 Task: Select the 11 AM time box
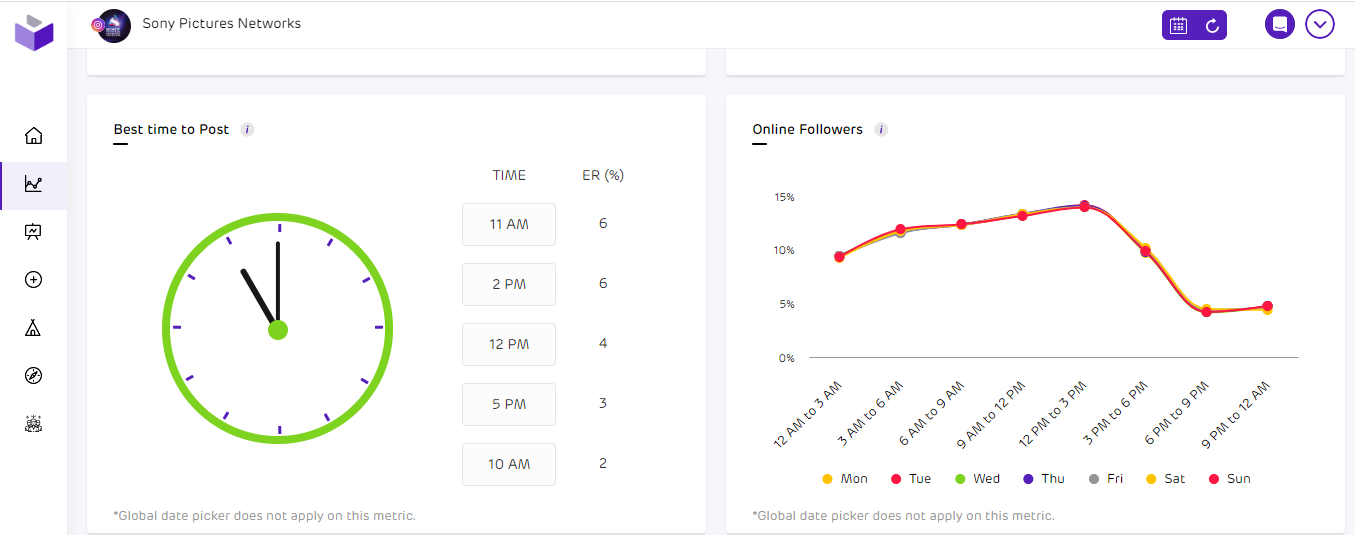tap(508, 224)
